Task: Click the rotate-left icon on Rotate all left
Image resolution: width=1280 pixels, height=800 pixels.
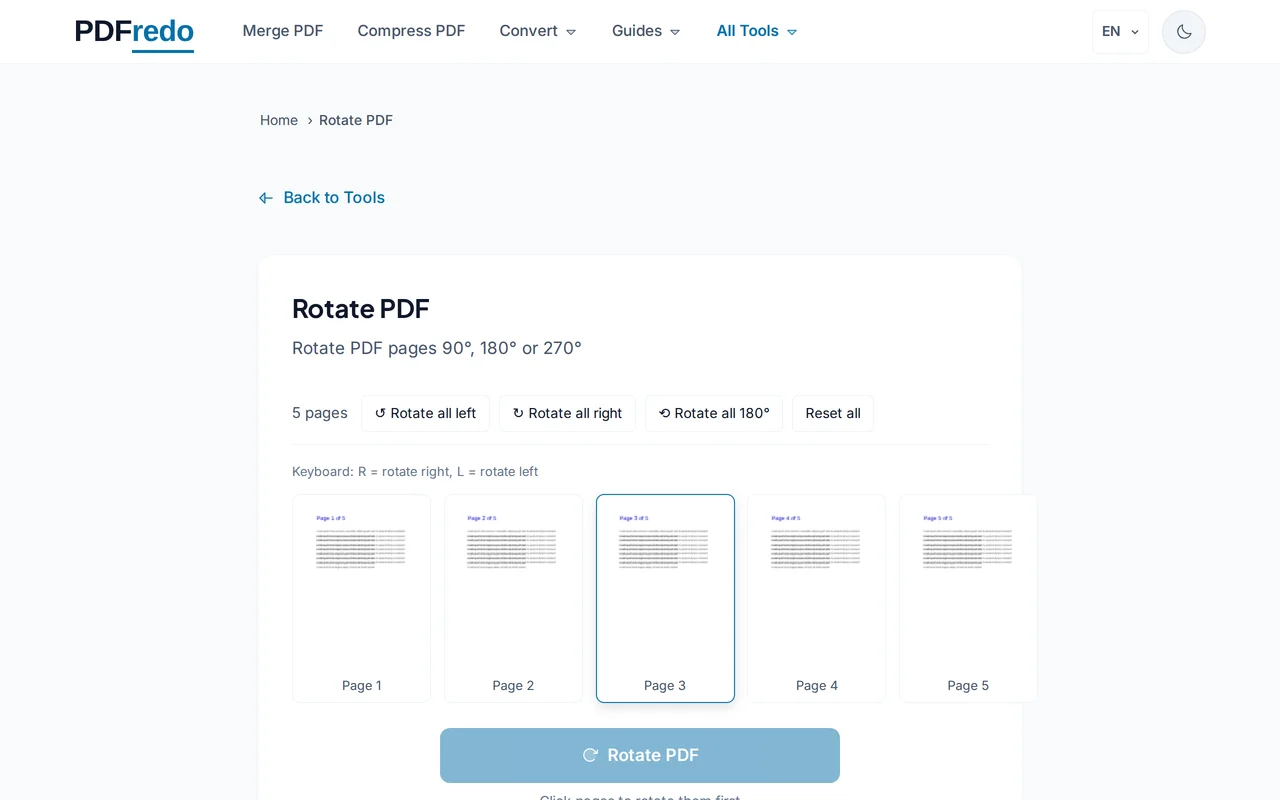Action: coord(378,413)
